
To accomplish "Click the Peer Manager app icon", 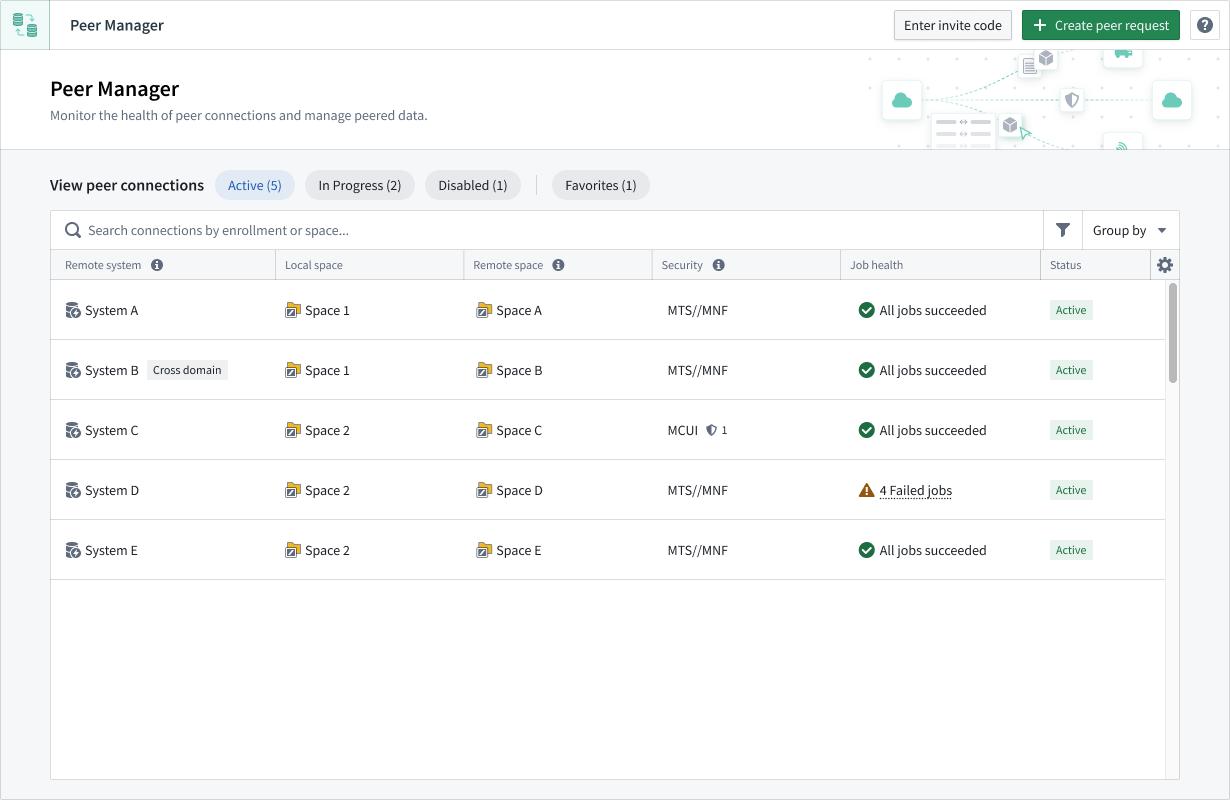I will point(24,24).
